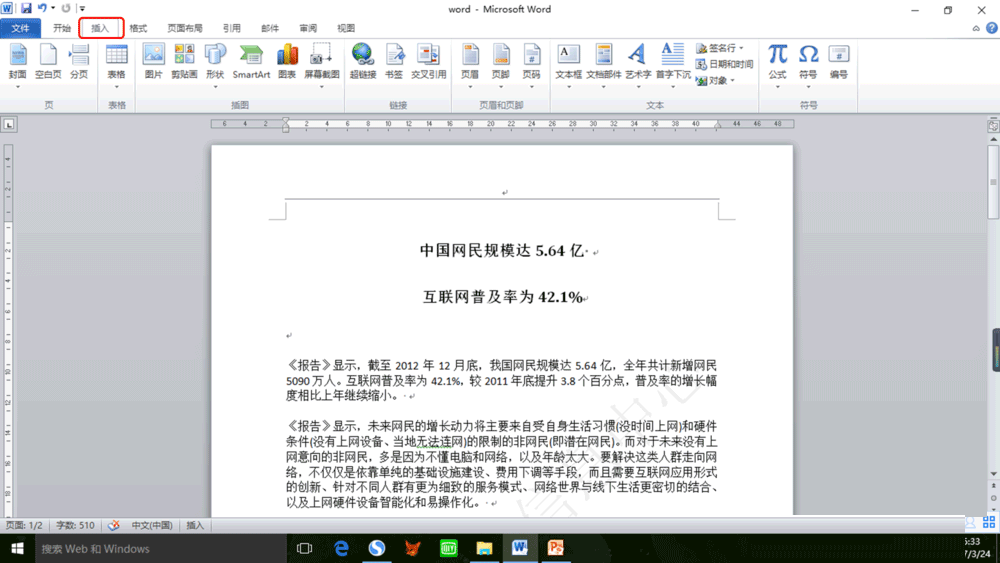Insert a blank page (空白页)
1000x563 pixels.
click(x=48, y=62)
